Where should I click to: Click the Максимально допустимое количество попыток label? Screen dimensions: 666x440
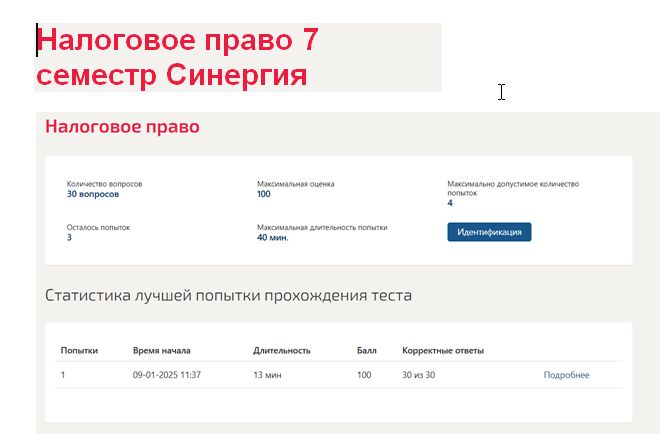513,188
